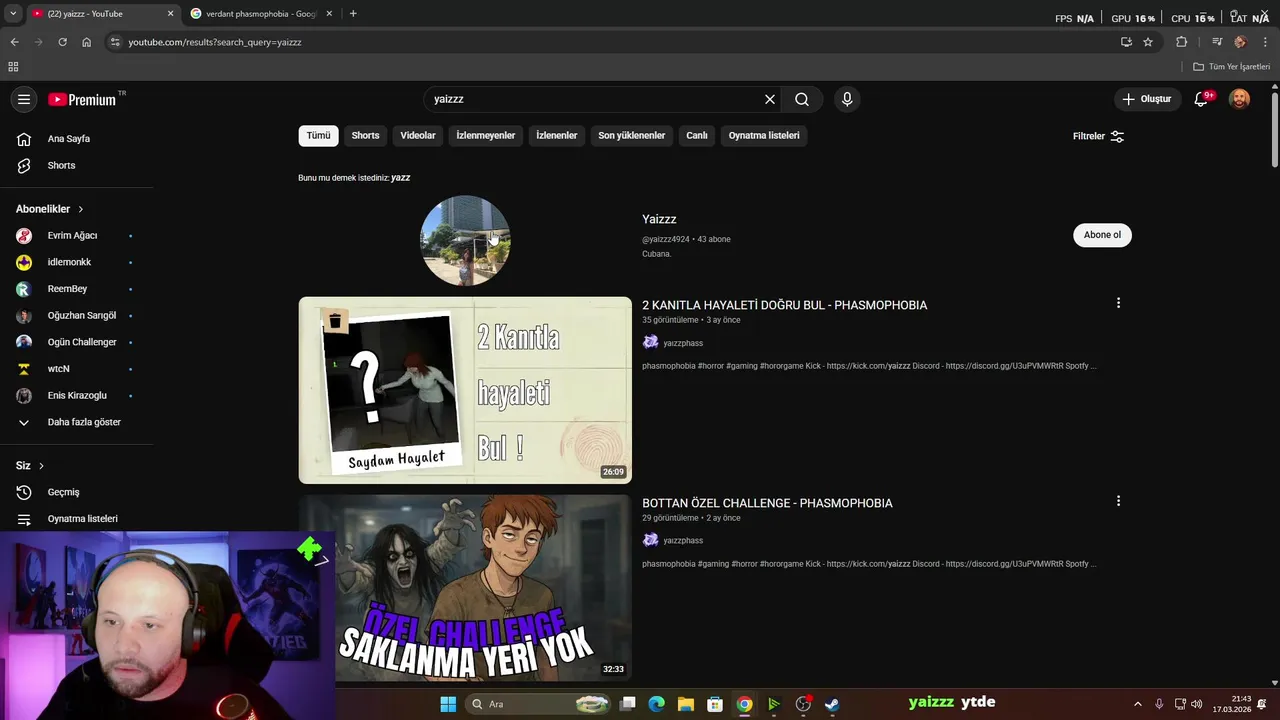1280x720 pixels.
Task: Open the notifications bell
Action: [x=1201, y=99]
